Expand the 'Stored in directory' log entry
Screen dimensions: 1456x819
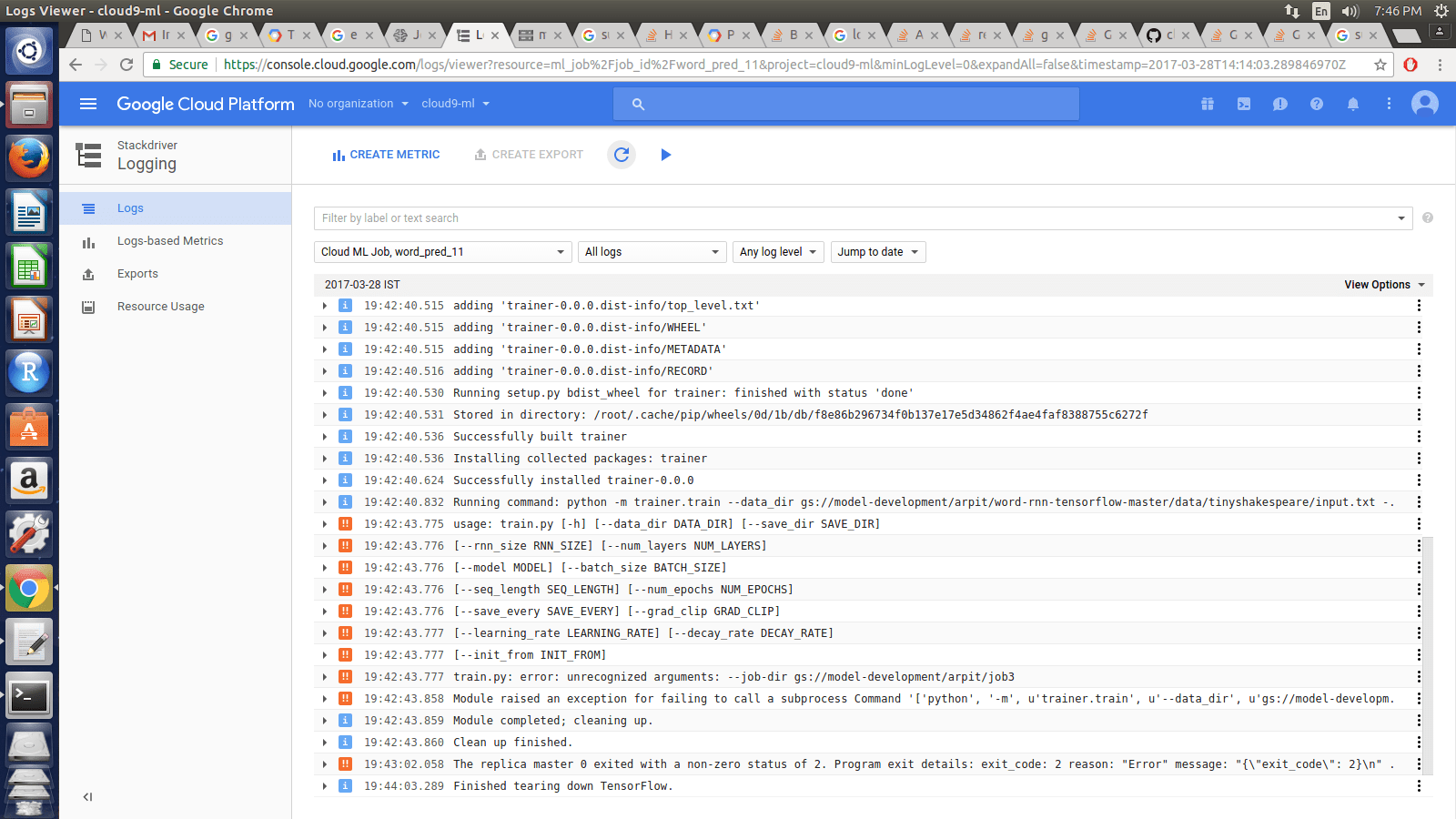coord(325,415)
